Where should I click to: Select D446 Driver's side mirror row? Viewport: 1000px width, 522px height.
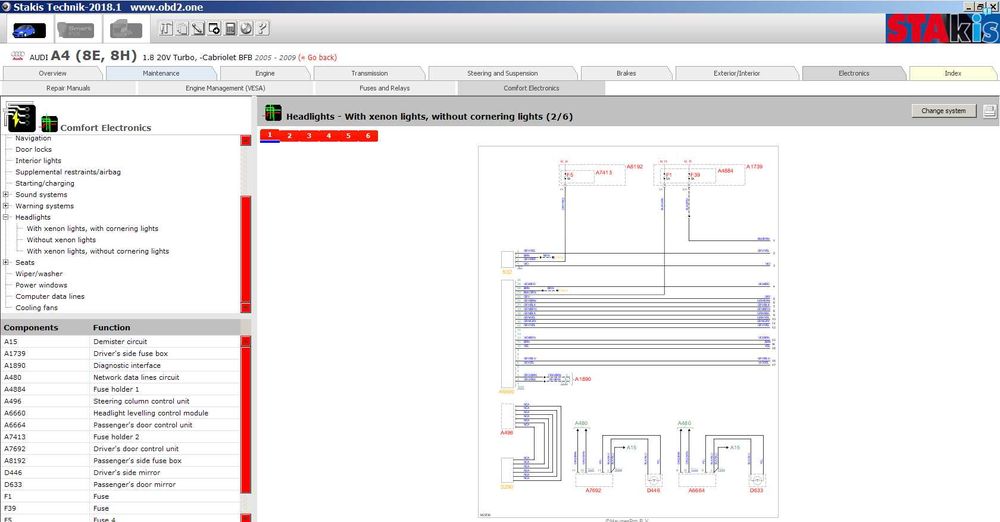pyautogui.click(x=121, y=473)
